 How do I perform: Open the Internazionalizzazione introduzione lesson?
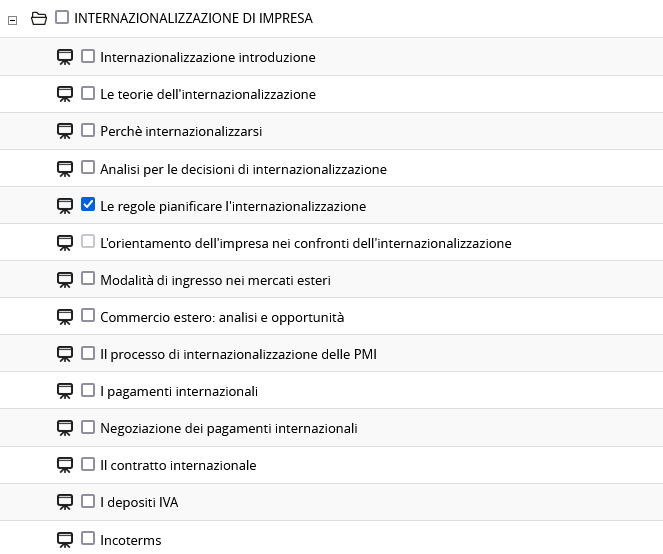tap(207, 57)
